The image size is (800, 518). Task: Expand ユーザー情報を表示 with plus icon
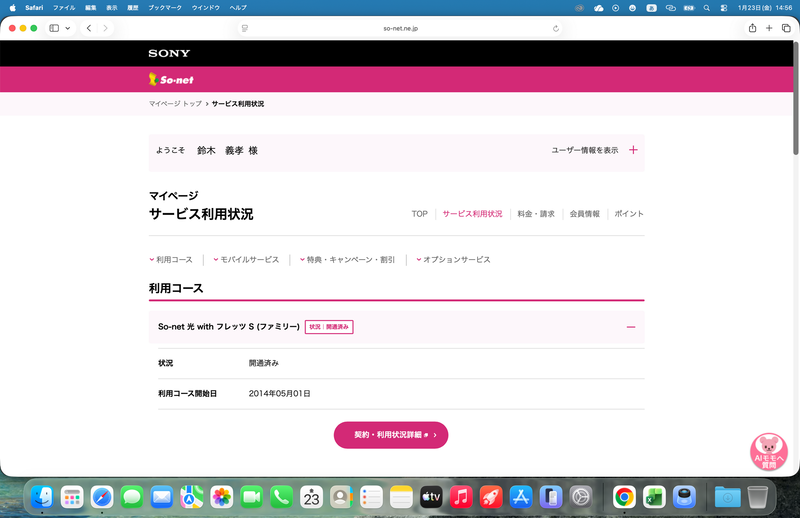633,150
